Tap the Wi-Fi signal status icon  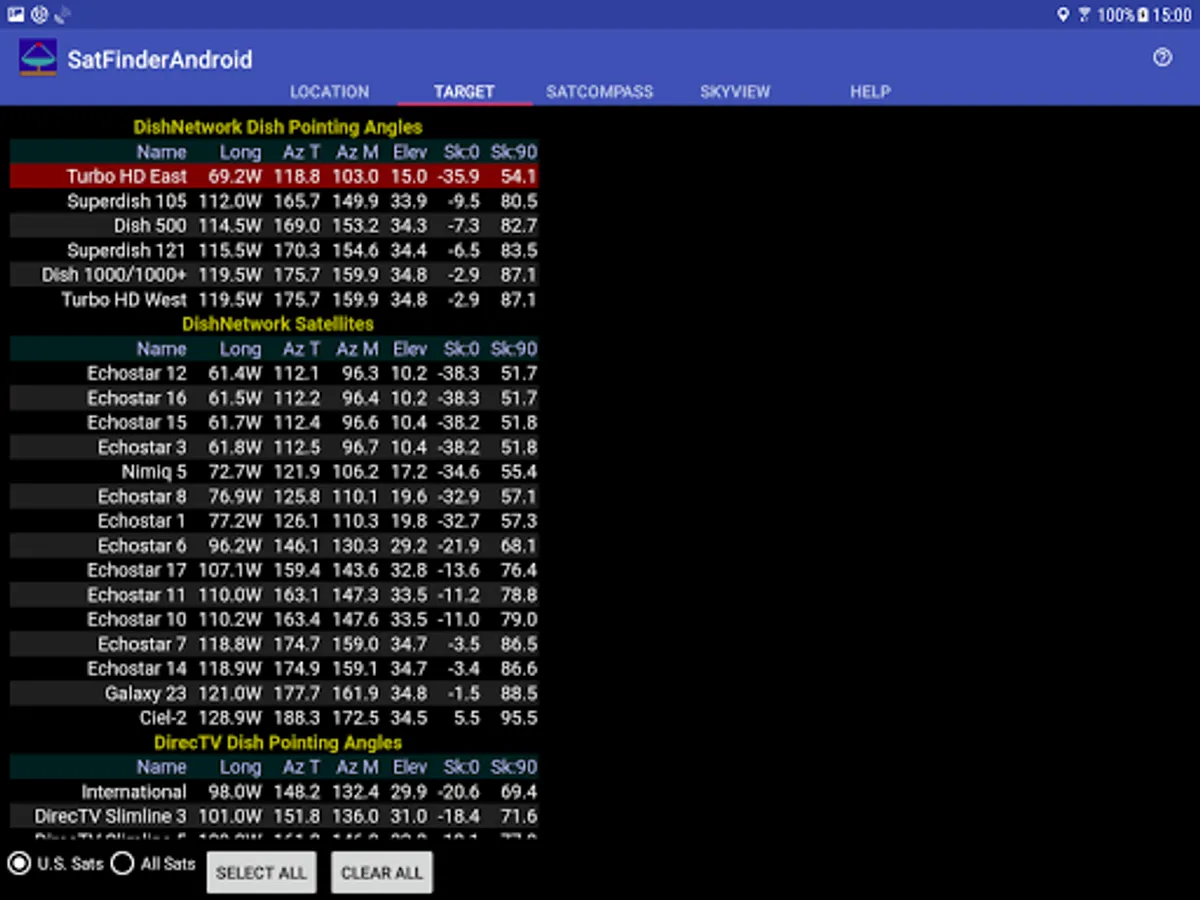(x=1085, y=15)
